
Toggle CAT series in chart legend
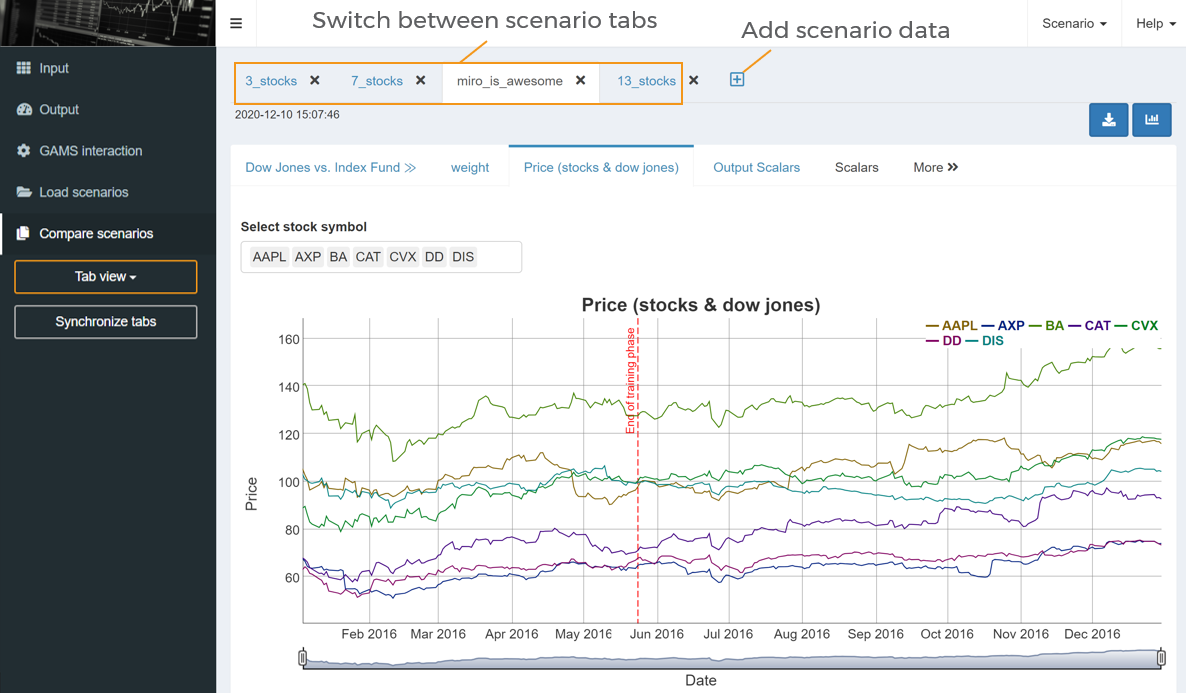click(1090, 326)
